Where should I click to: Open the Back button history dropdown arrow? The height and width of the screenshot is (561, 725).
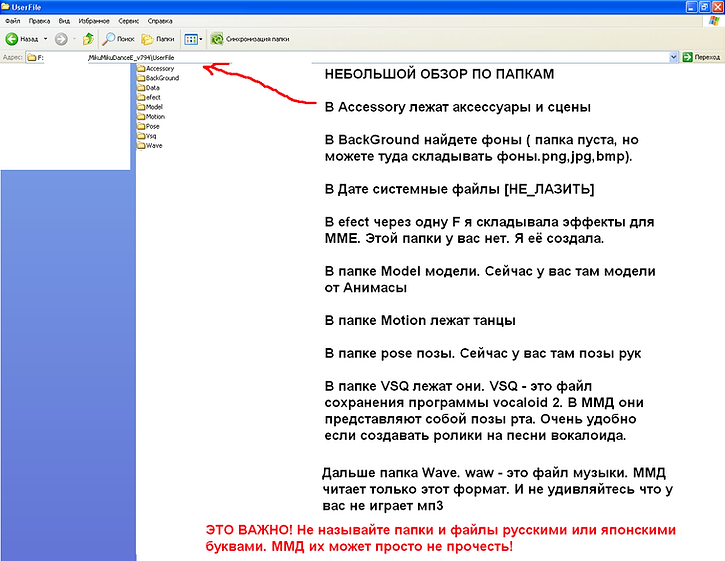point(45,39)
